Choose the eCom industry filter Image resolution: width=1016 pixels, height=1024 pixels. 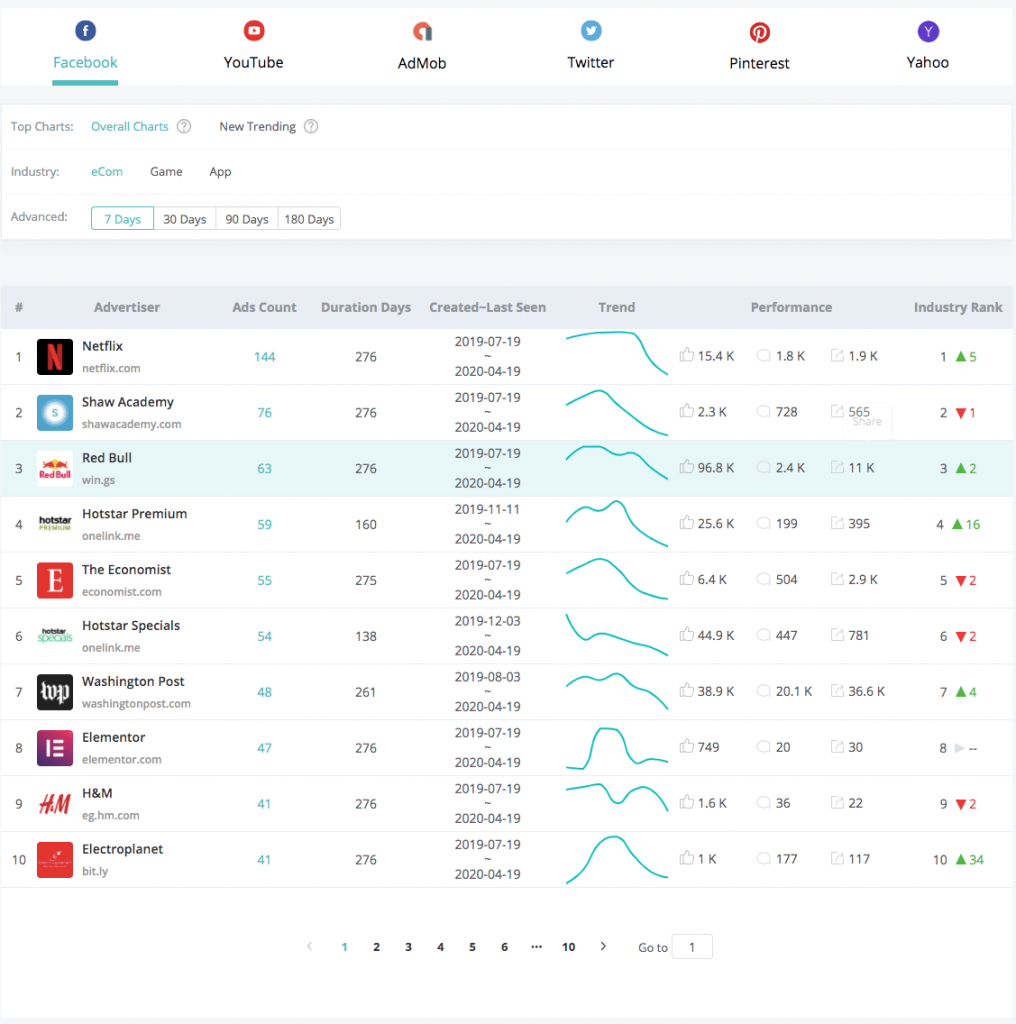point(107,172)
